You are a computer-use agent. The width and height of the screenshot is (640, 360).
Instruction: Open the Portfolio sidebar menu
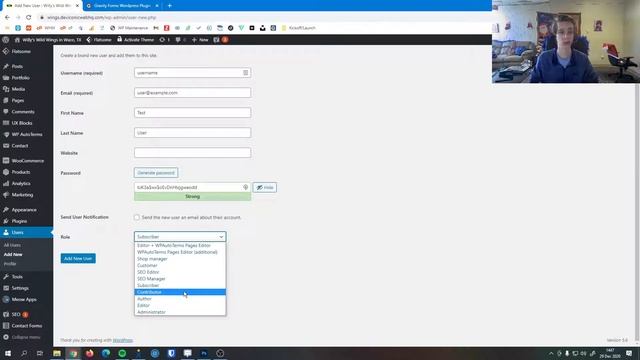[20, 78]
